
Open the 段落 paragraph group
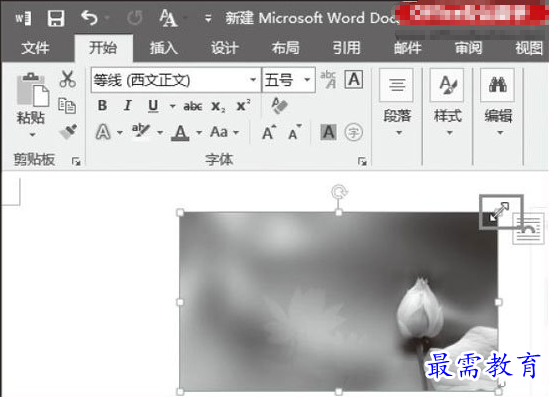(397, 103)
